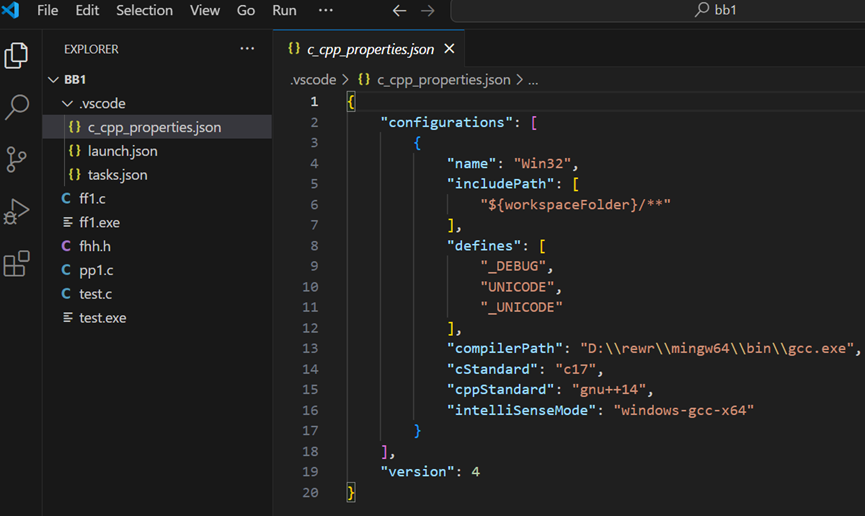Open the Edit menu

pos(87,10)
